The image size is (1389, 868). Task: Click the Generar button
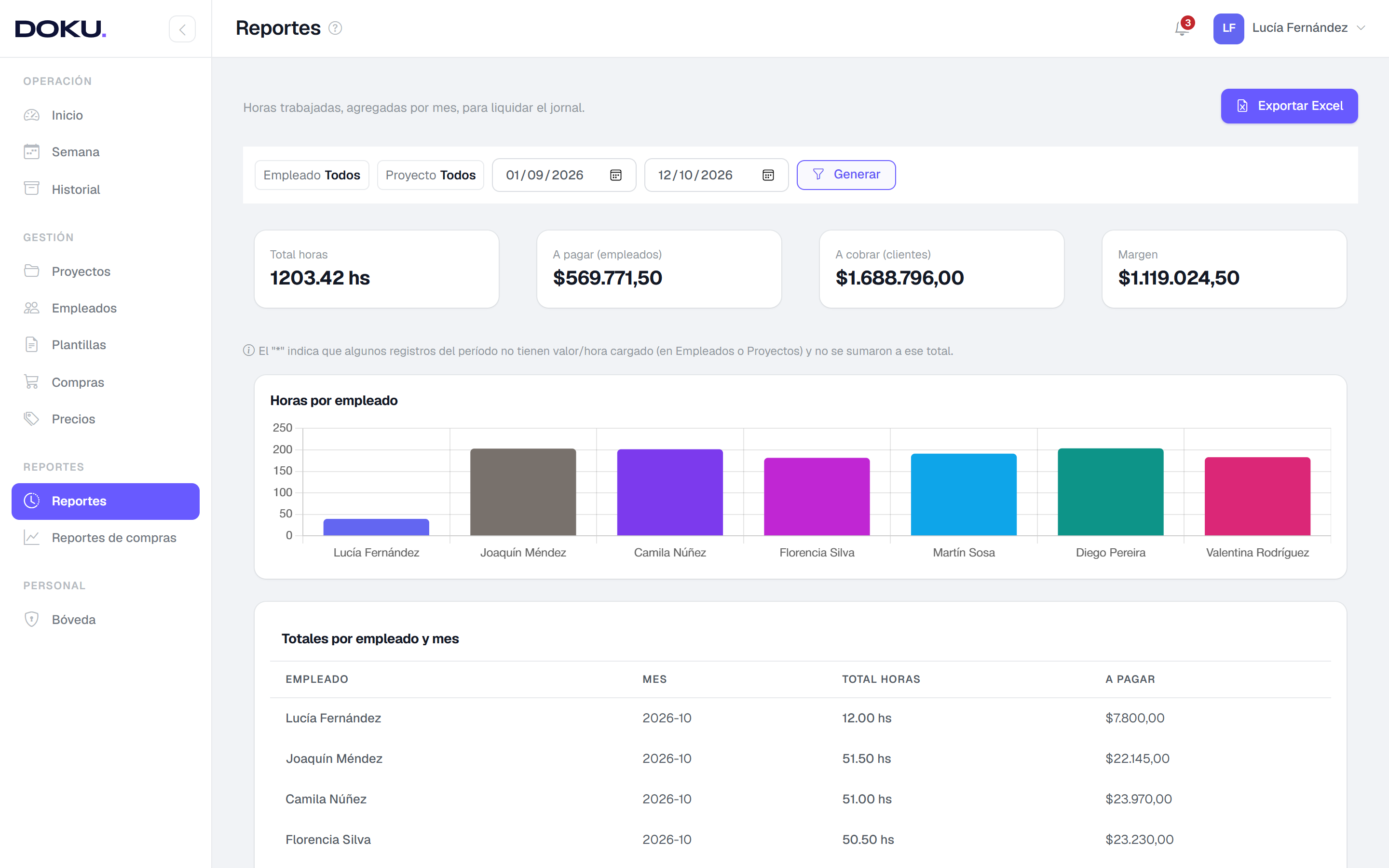tap(846, 175)
